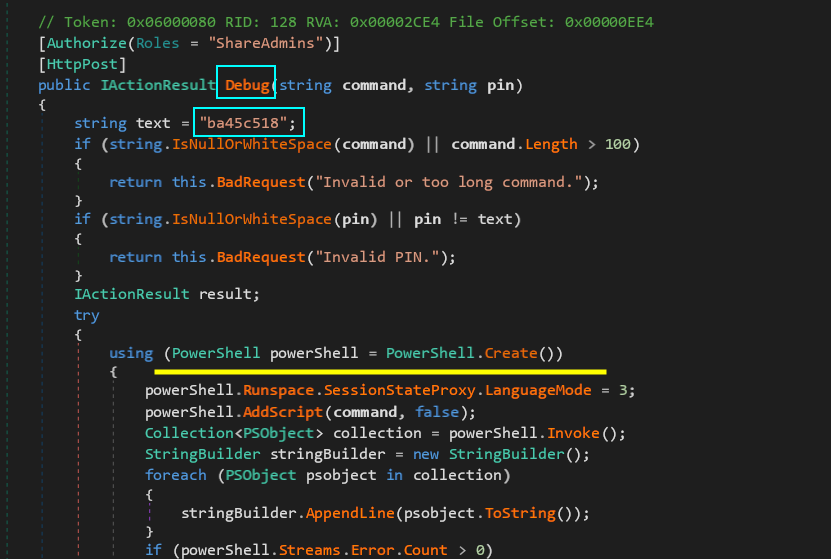Image resolution: width=831 pixels, height=559 pixels.
Task: Click PowerShell.Create method call
Action: pos(474,353)
